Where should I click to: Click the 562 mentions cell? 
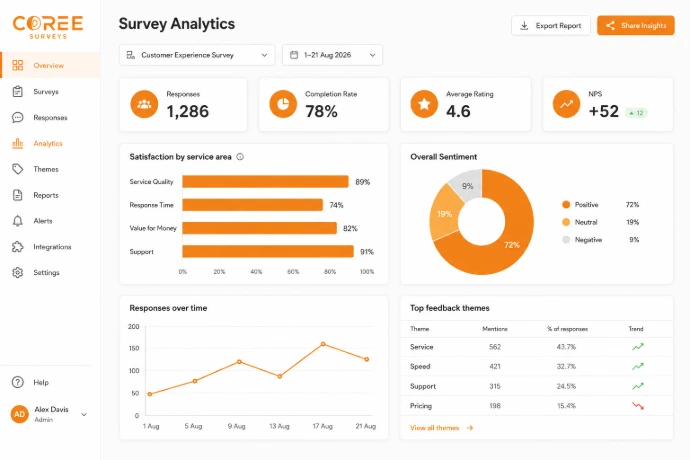click(x=495, y=347)
